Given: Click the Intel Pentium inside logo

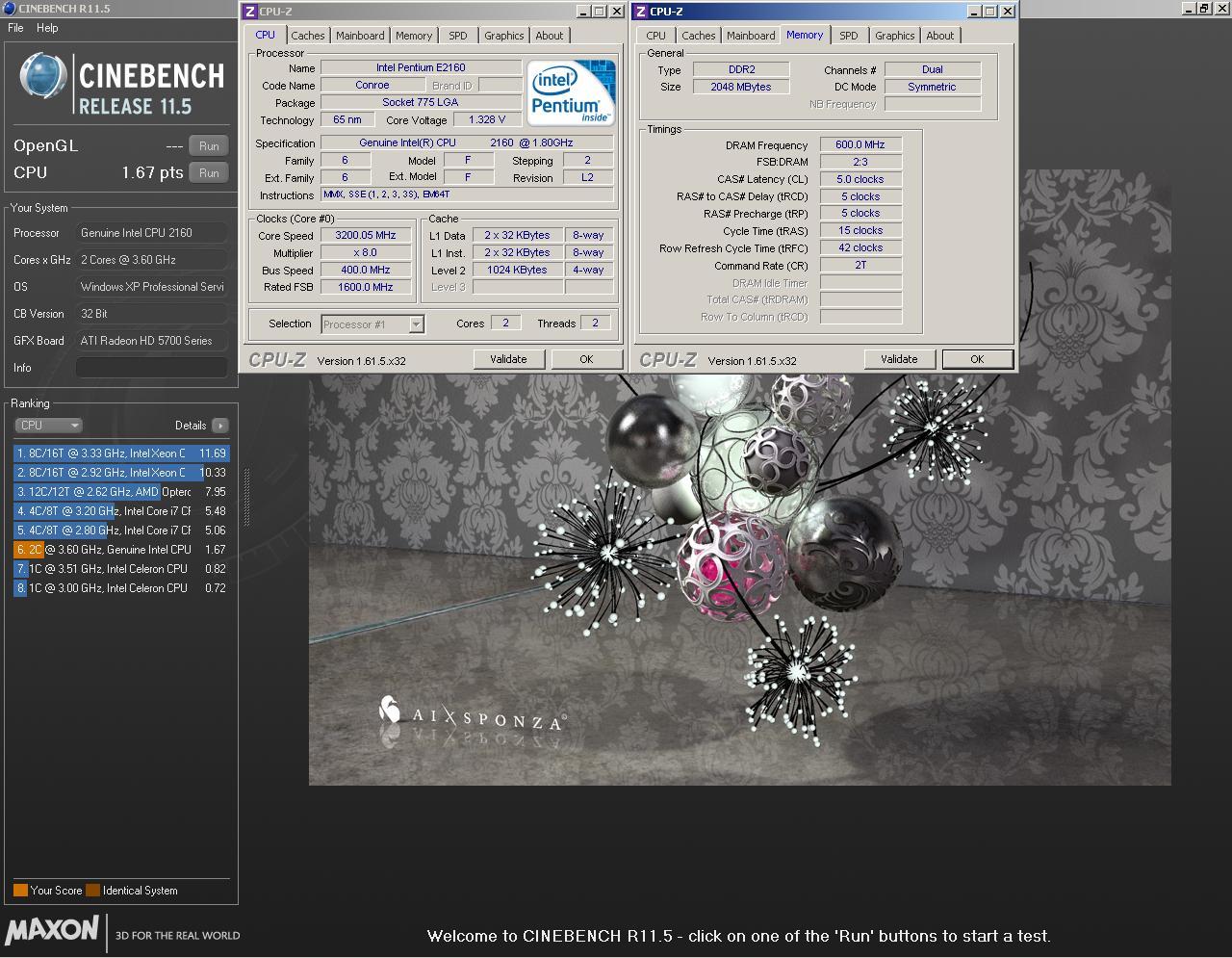Looking at the screenshot, I should 572,92.
